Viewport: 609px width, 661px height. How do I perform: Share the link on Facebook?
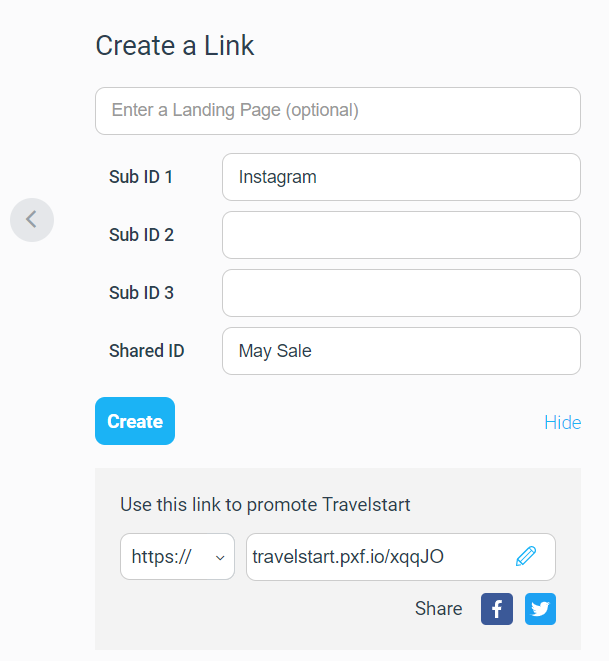[x=497, y=609]
